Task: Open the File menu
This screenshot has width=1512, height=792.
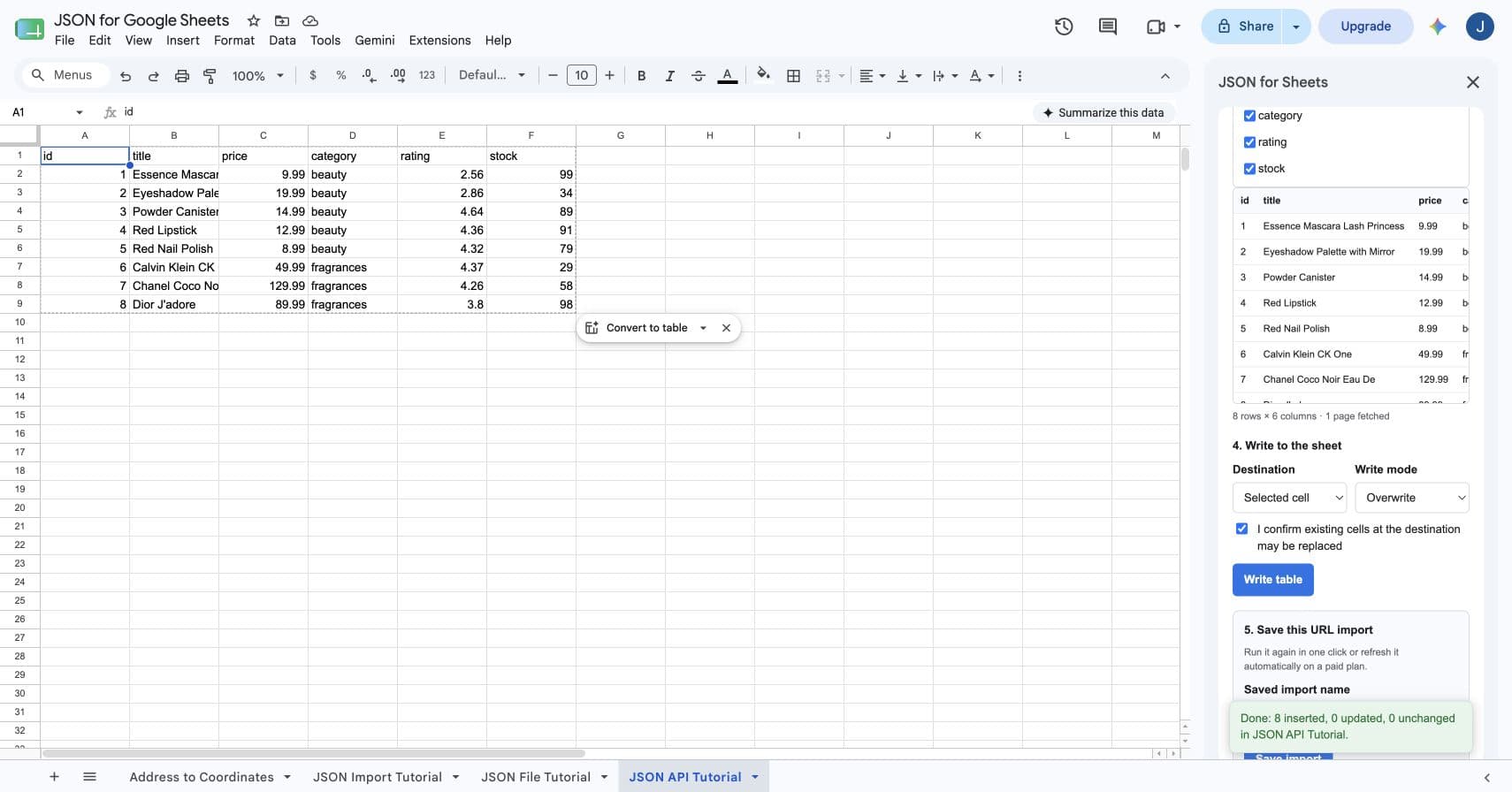Action: [65, 41]
